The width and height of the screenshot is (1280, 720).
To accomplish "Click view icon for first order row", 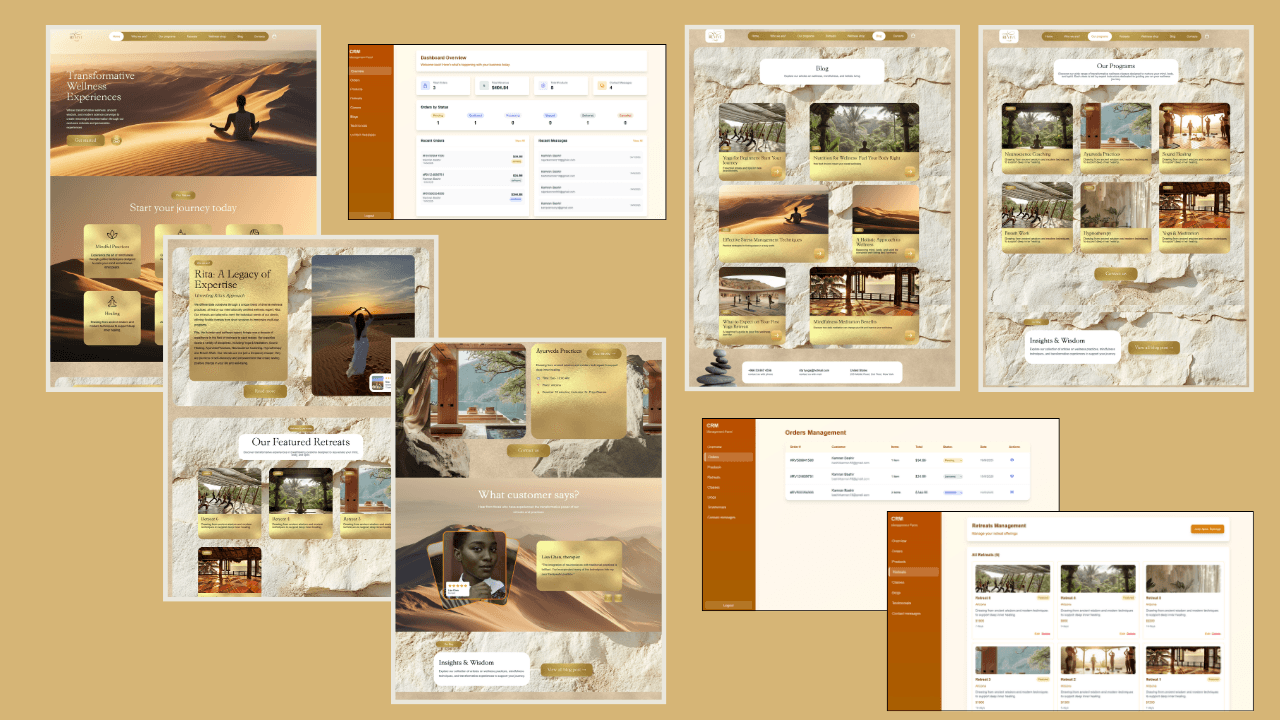I will click(1014, 460).
